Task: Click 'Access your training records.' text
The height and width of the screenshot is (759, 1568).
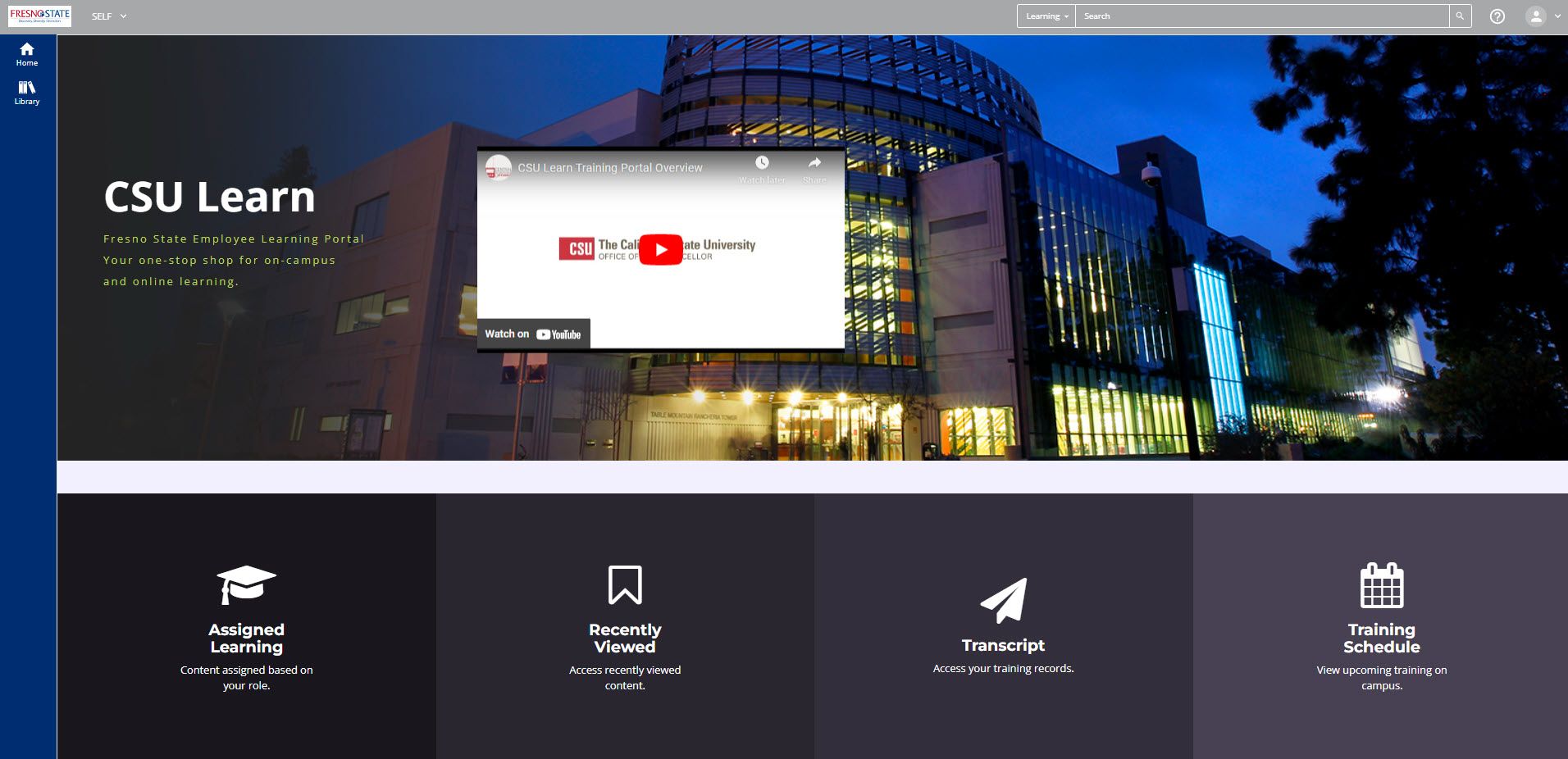Action: coord(1004,669)
